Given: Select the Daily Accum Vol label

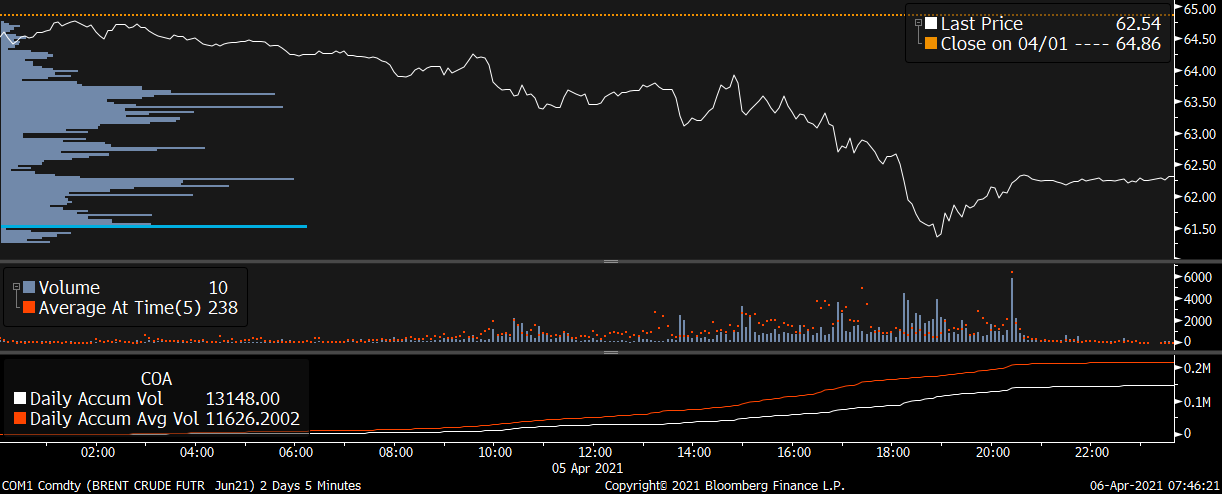Looking at the screenshot, I should 96,398.
